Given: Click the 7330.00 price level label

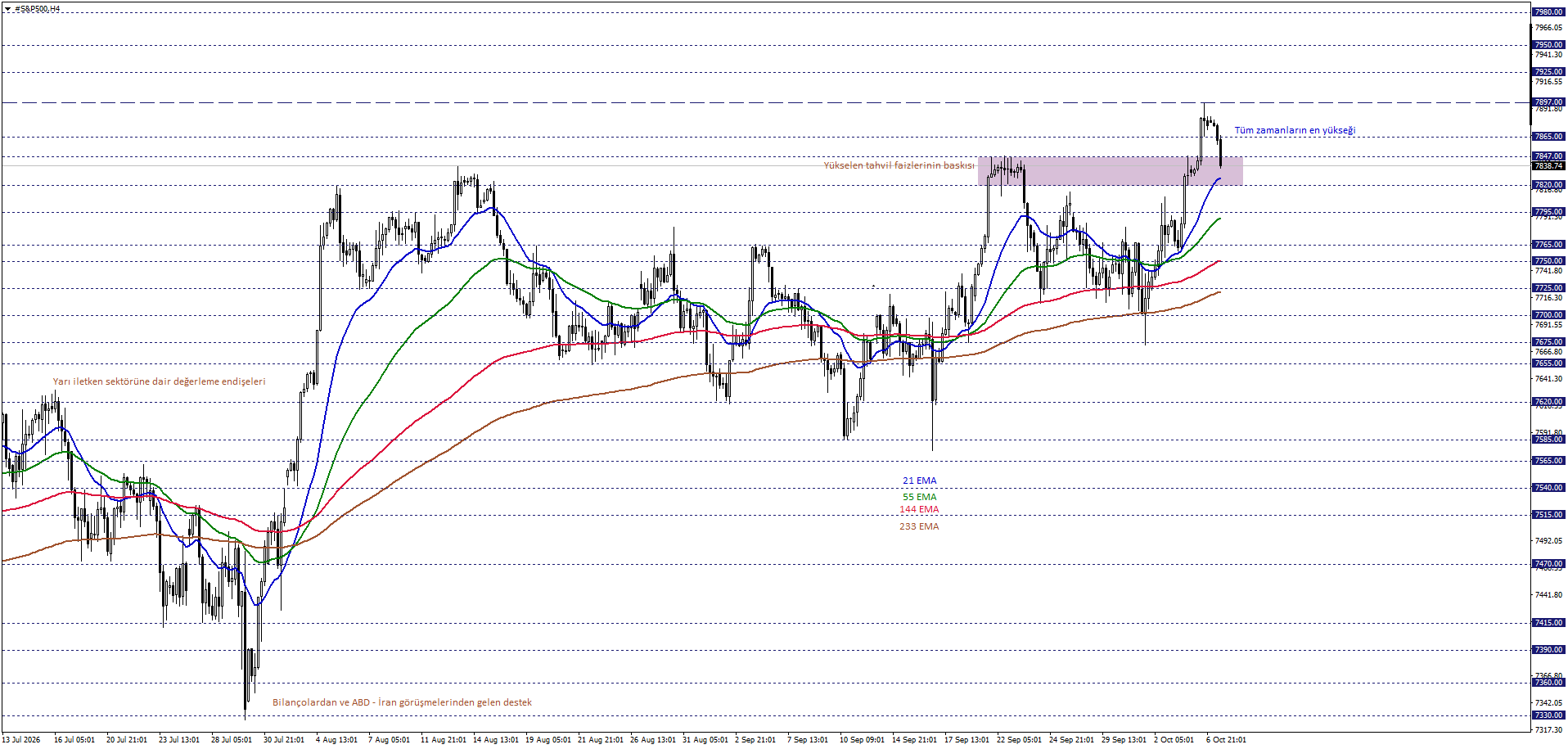Looking at the screenshot, I should (x=1548, y=715).
